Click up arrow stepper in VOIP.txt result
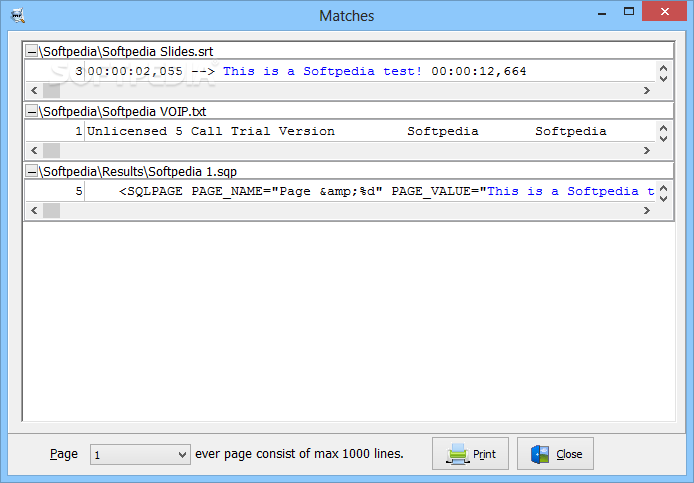This screenshot has height=483, width=694. (663, 128)
